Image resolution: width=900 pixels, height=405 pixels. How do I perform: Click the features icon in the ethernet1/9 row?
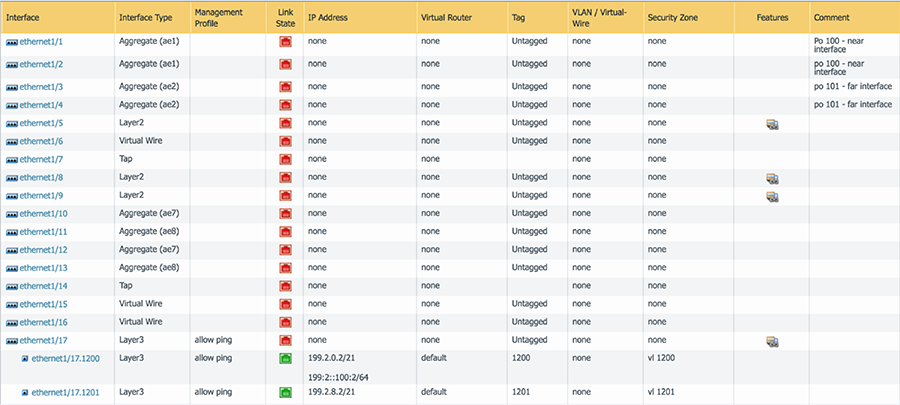772,197
